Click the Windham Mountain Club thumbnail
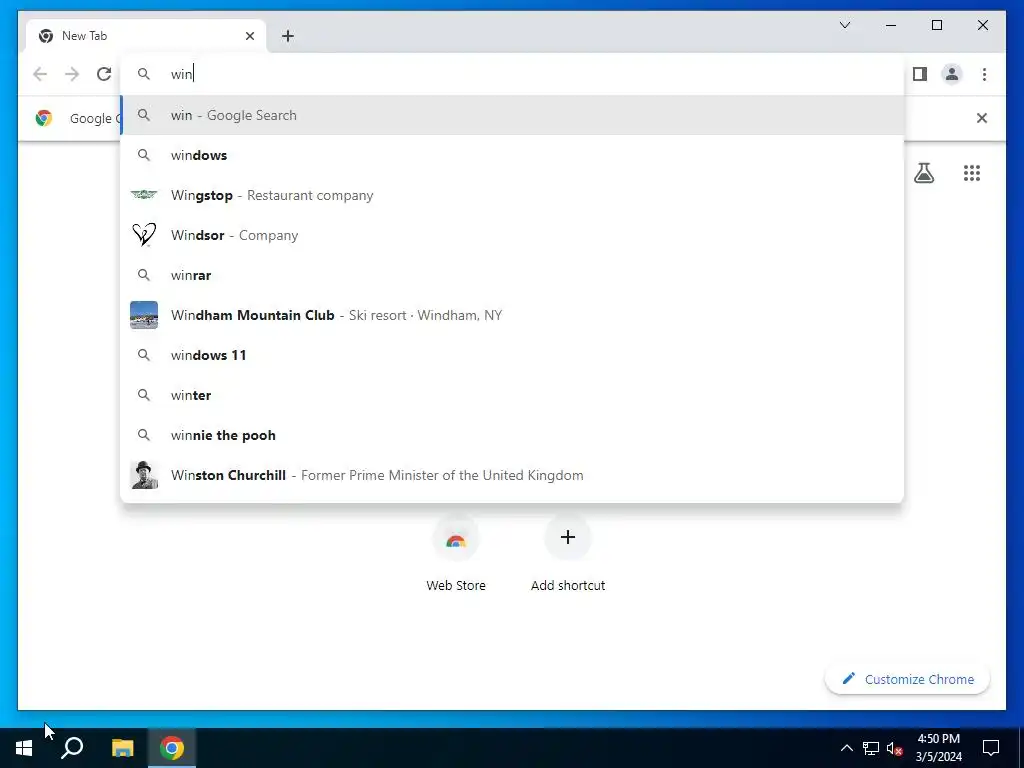The image size is (1024, 768). 144,315
